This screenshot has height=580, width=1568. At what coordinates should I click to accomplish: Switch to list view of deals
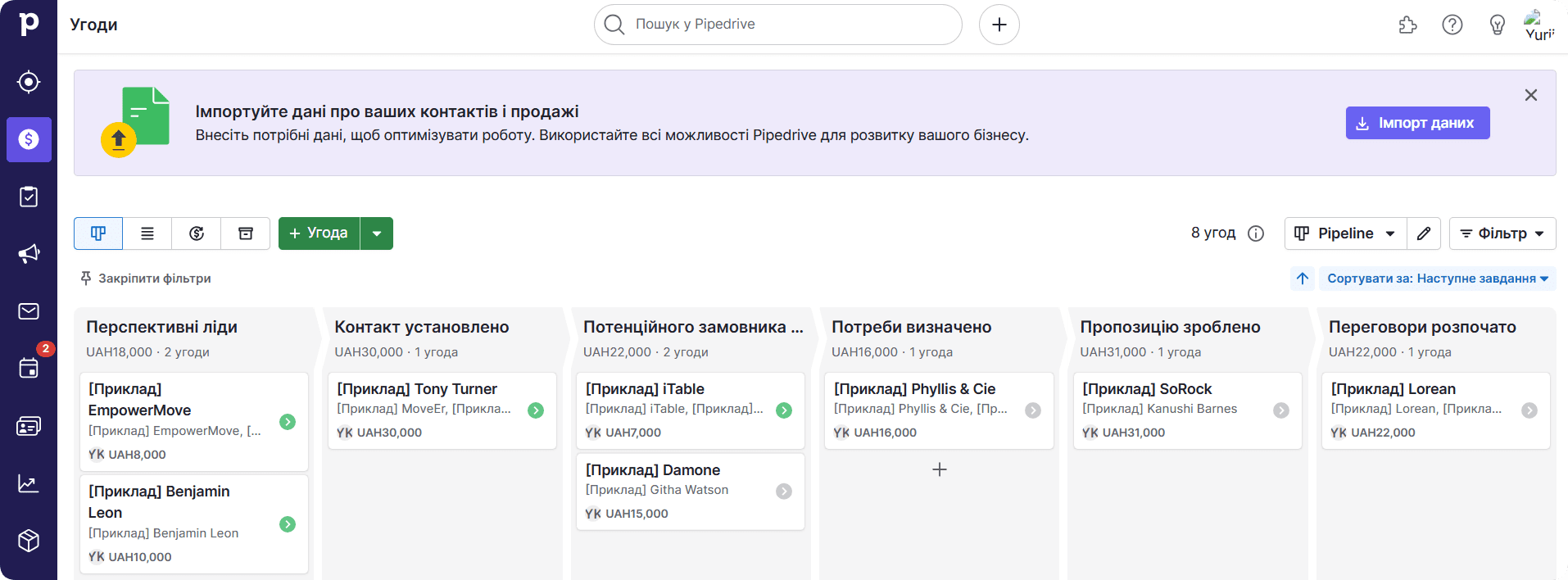tap(147, 233)
